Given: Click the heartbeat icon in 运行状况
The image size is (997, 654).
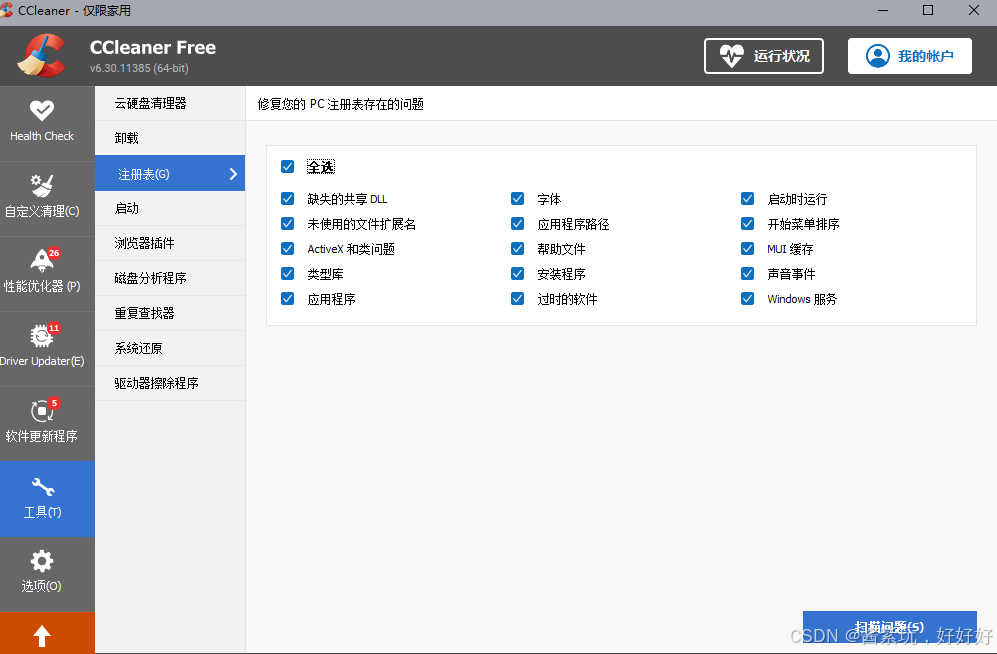Looking at the screenshot, I should pos(731,56).
